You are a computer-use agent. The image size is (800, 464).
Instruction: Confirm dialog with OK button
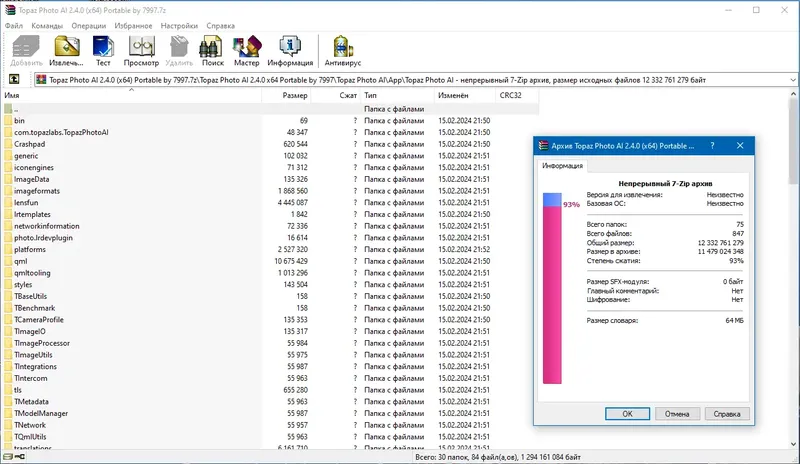click(627, 413)
